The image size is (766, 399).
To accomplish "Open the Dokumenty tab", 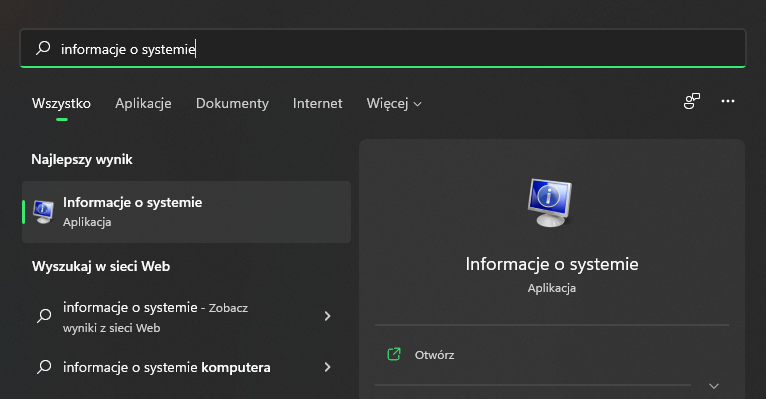I will click(x=232, y=104).
